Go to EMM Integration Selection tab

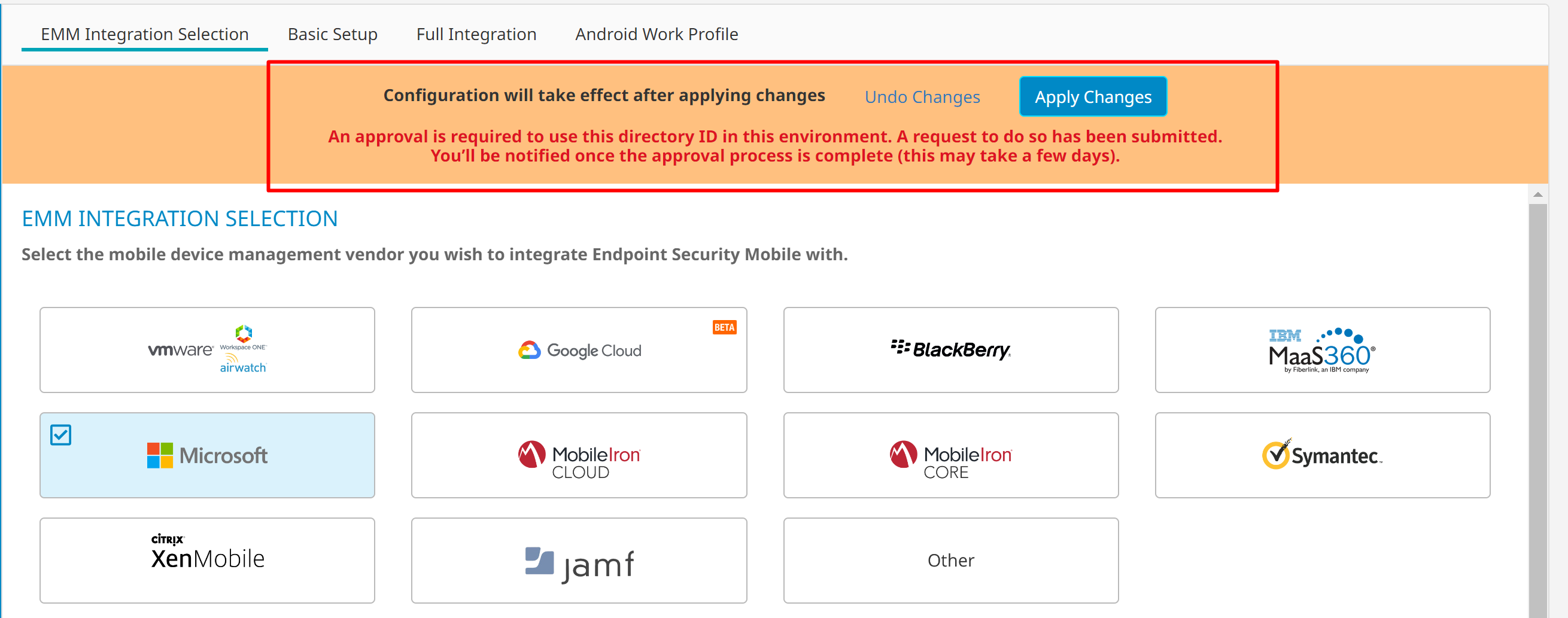point(145,34)
